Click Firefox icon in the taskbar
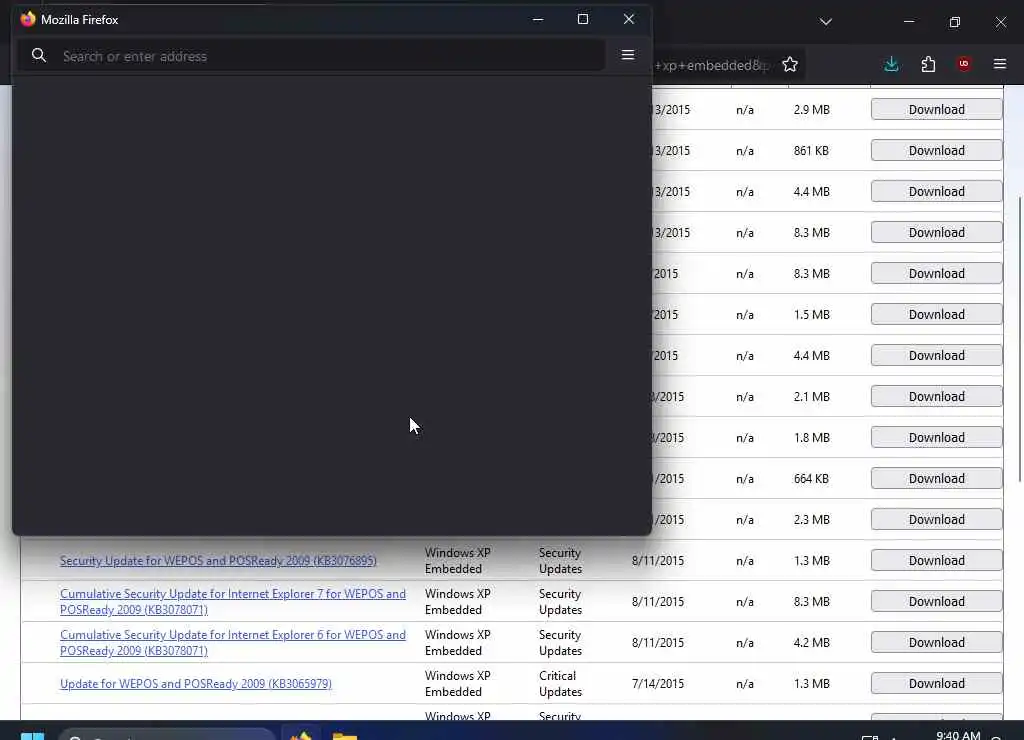 301,735
